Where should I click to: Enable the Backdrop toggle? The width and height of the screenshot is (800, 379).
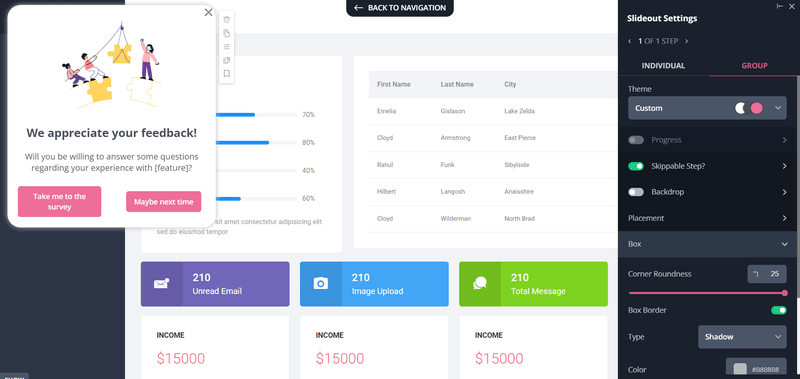click(x=636, y=192)
